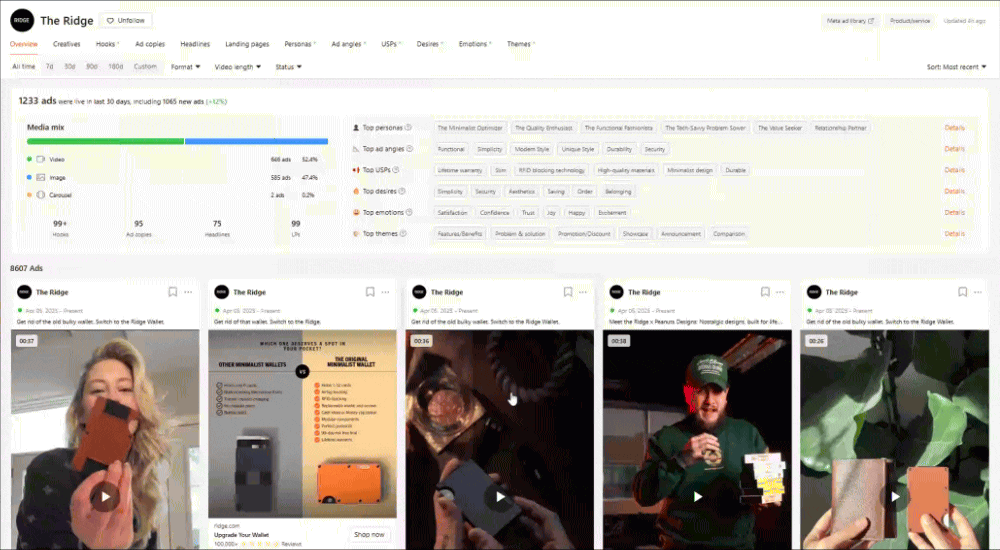Click the Image media type icon
The image size is (1000, 550).
click(41, 177)
